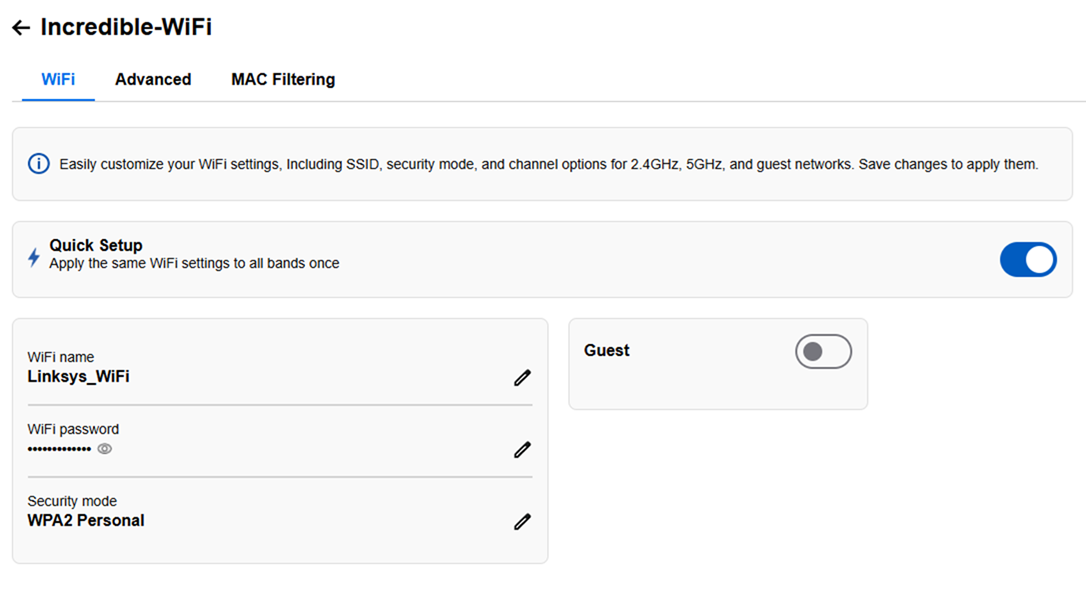Screen dimensions: 1086x597
Task: Enable the Guest network toggle
Action: tap(823, 351)
